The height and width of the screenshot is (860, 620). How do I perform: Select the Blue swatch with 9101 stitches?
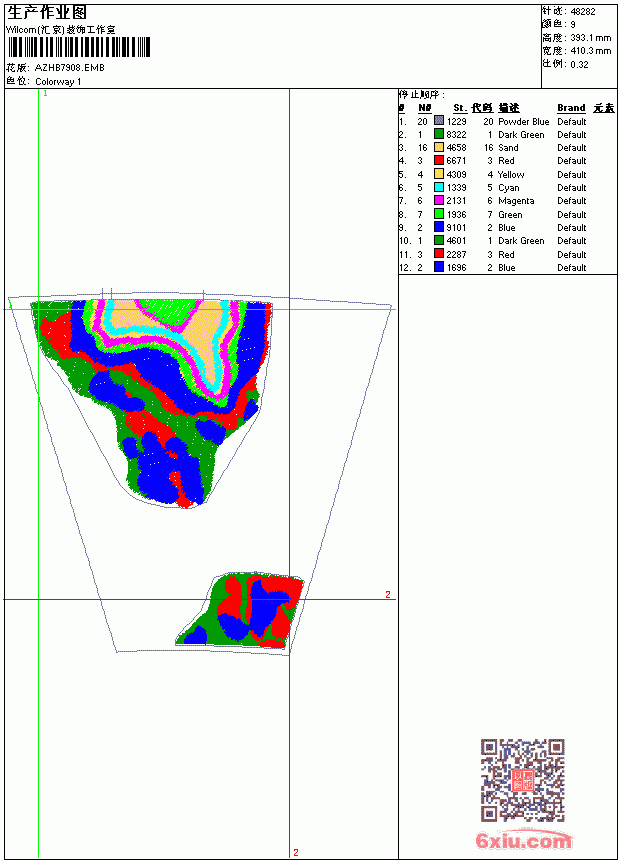click(x=439, y=227)
